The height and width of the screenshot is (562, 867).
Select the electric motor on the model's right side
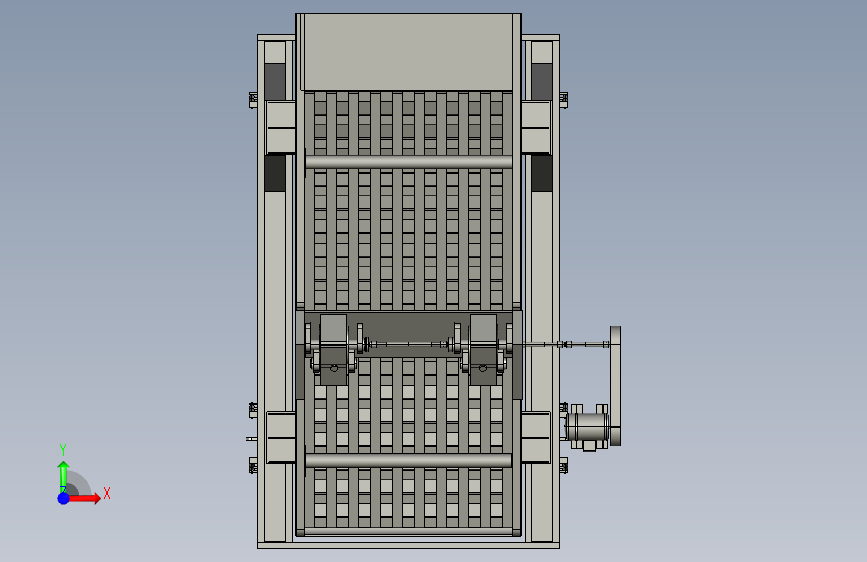point(587,427)
